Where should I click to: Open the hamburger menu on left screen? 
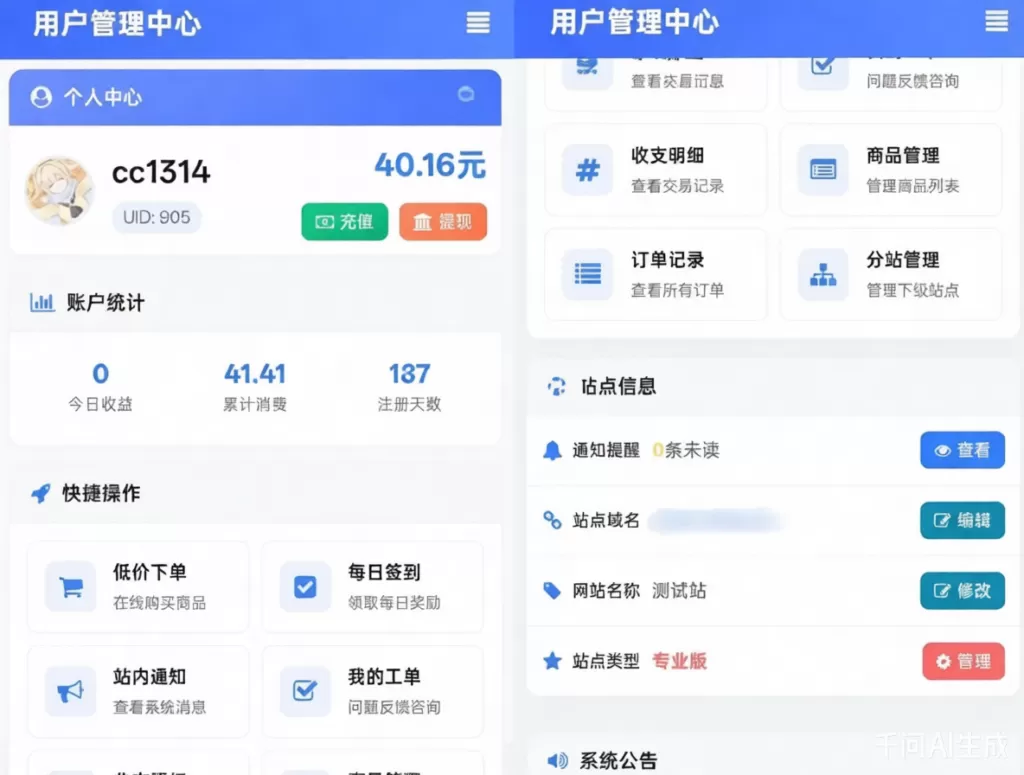coord(478,23)
